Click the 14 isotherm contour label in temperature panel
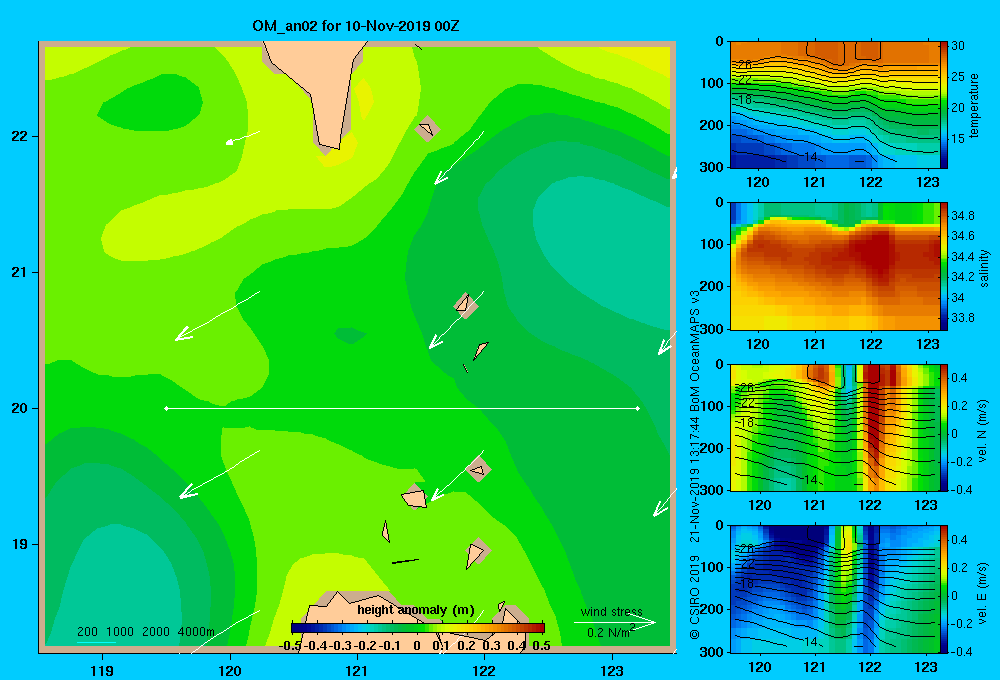This screenshot has width=1000, height=680. pyautogui.click(x=811, y=156)
